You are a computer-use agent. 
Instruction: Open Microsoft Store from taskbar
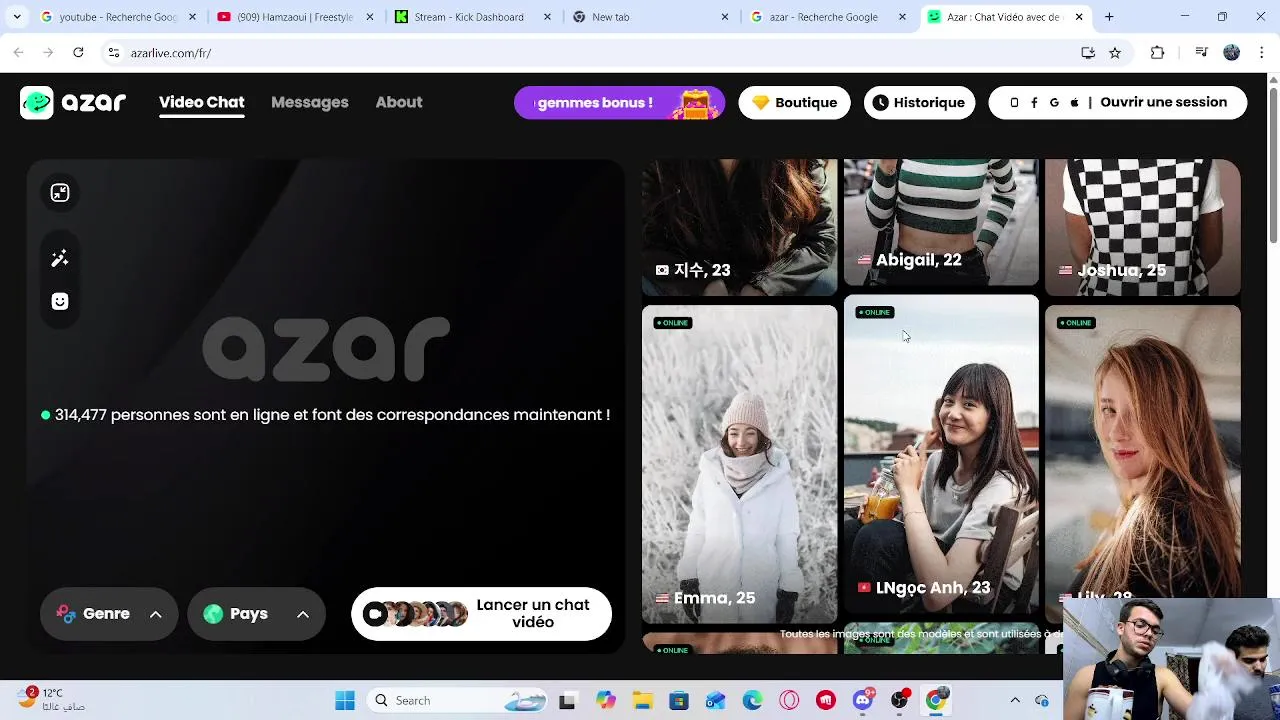point(679,700)
